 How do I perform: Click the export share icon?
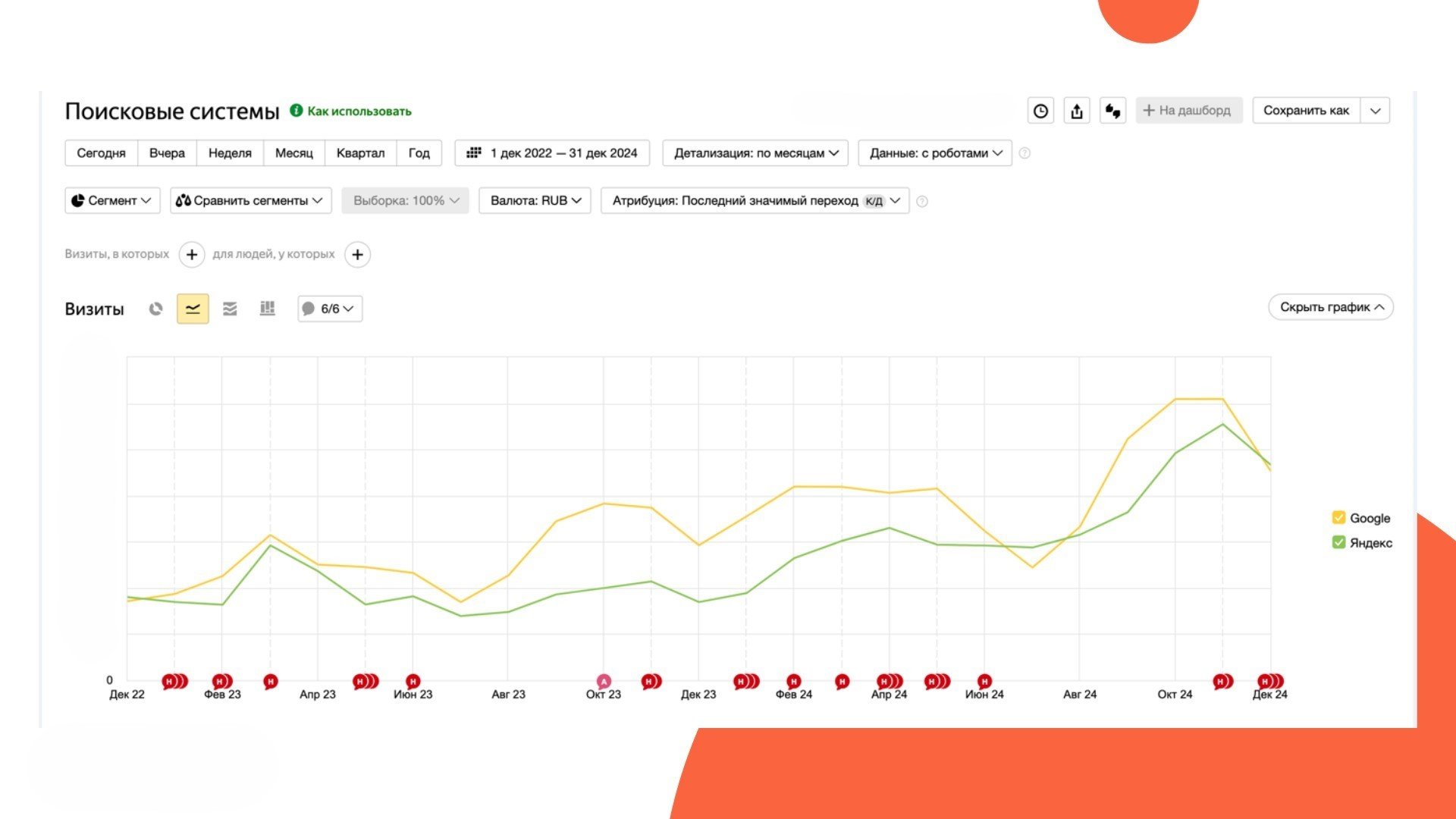[1076, 111]
